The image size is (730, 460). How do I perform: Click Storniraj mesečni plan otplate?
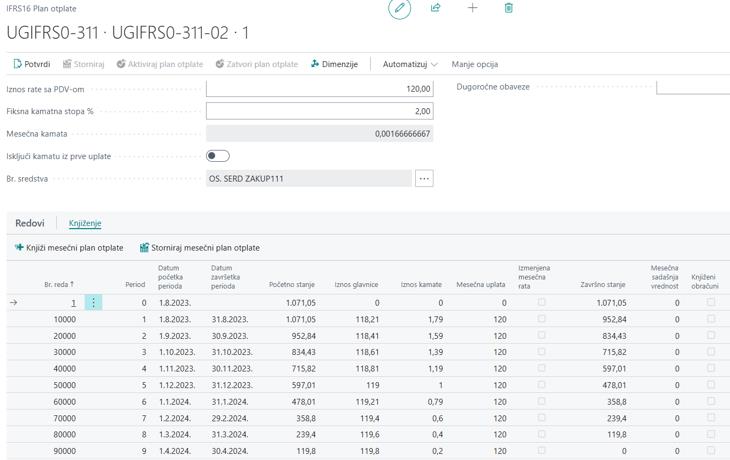point(200,248)
